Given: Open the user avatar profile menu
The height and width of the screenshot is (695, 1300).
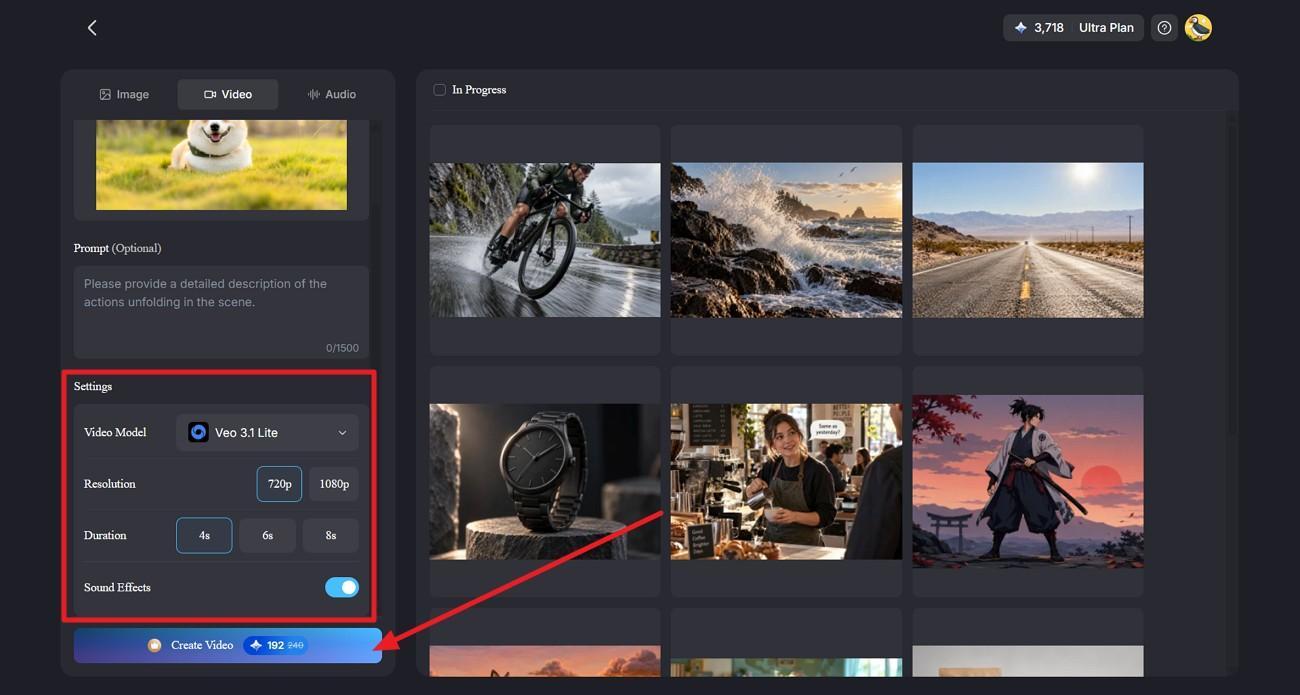Looking at the screenshot, I should click(x=1198, y=28).
